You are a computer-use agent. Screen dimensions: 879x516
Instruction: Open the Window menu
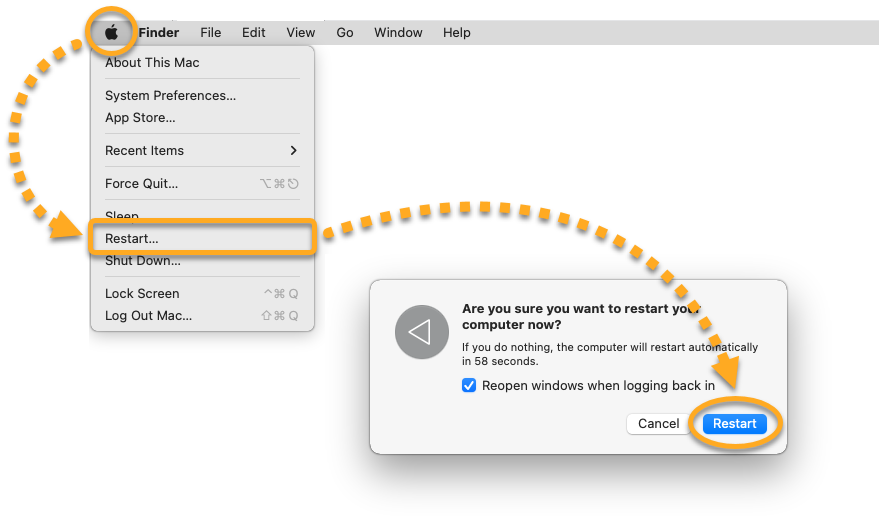click(x=398, y=33)
